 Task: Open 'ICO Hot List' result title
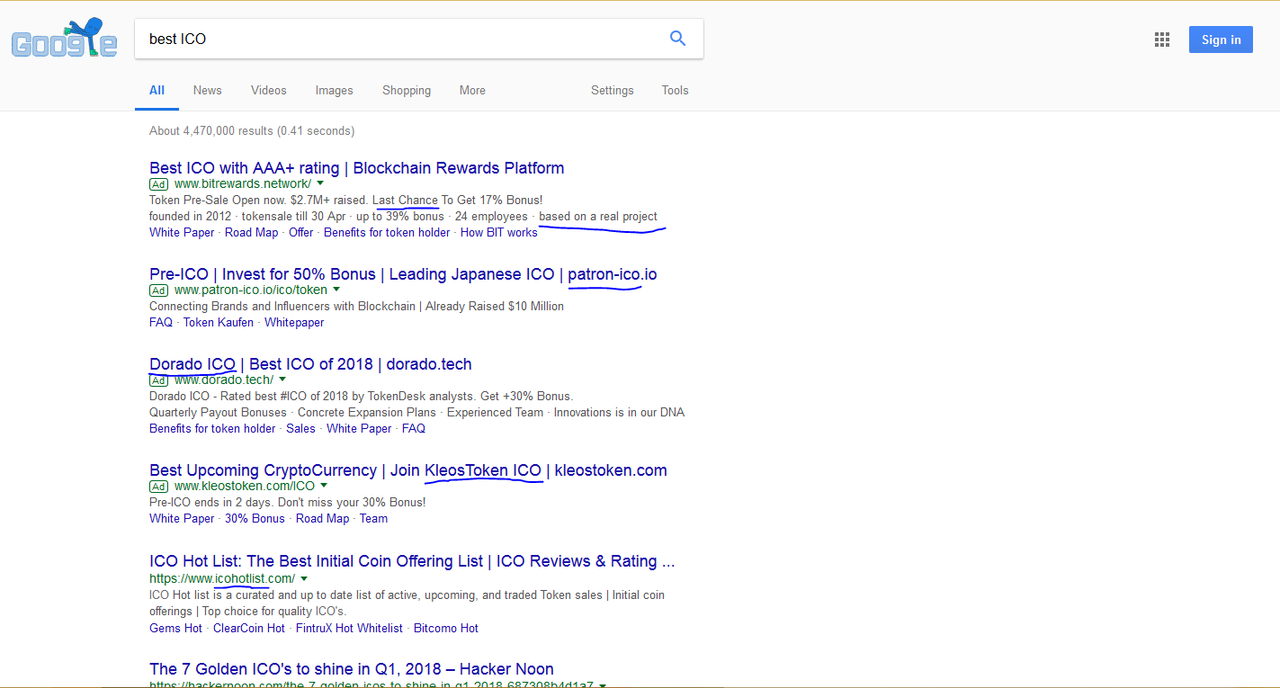412,561
